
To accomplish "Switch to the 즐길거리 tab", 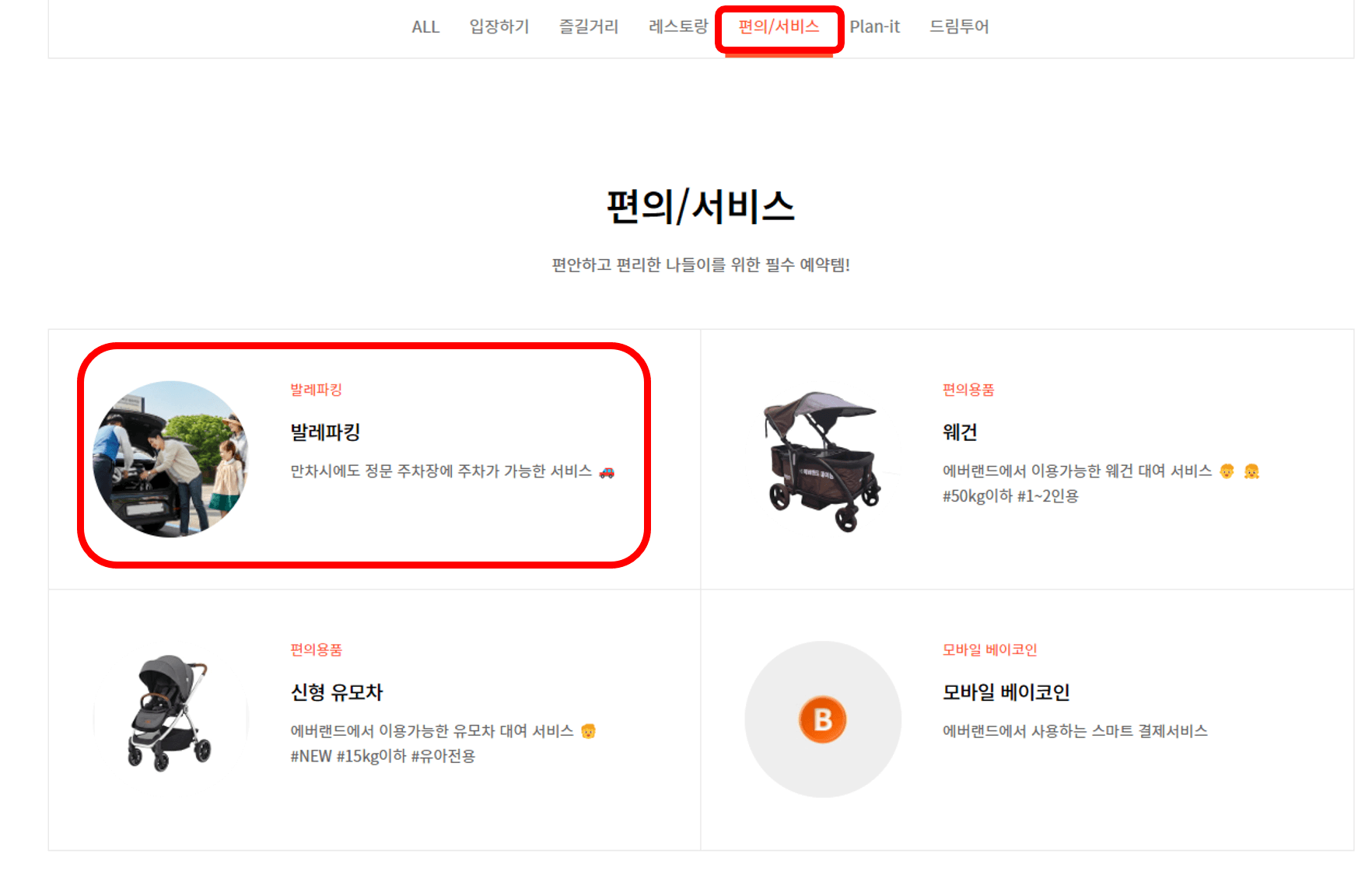I will (x=589, y=26).
